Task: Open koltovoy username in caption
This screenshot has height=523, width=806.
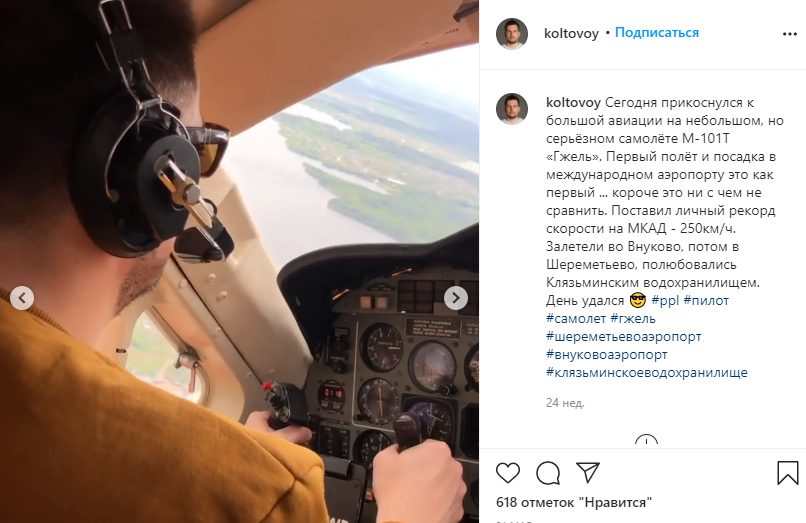Action: tap(573, 102)
